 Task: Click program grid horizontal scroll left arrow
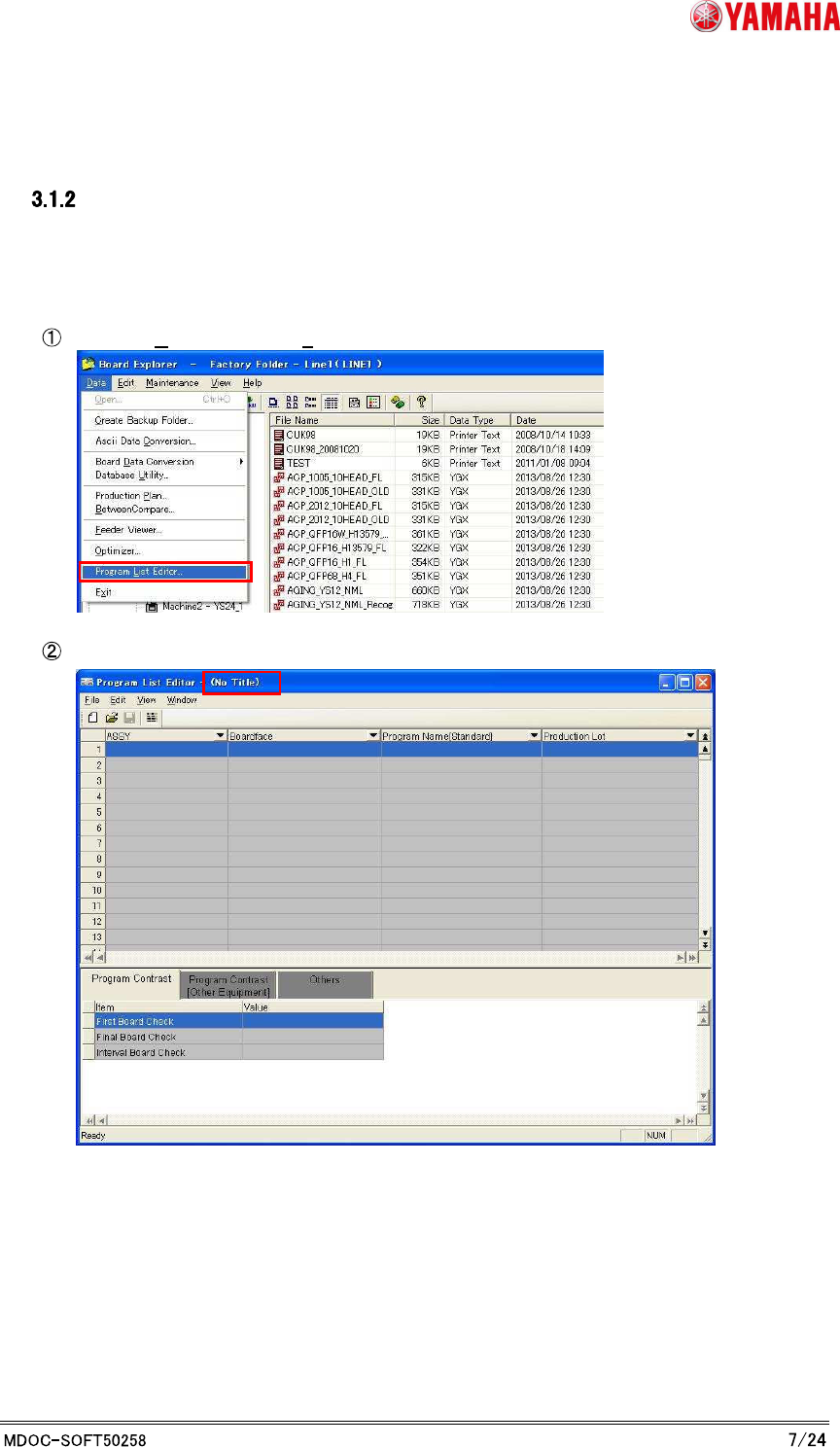pyautogui.click(x=101, y=958)
